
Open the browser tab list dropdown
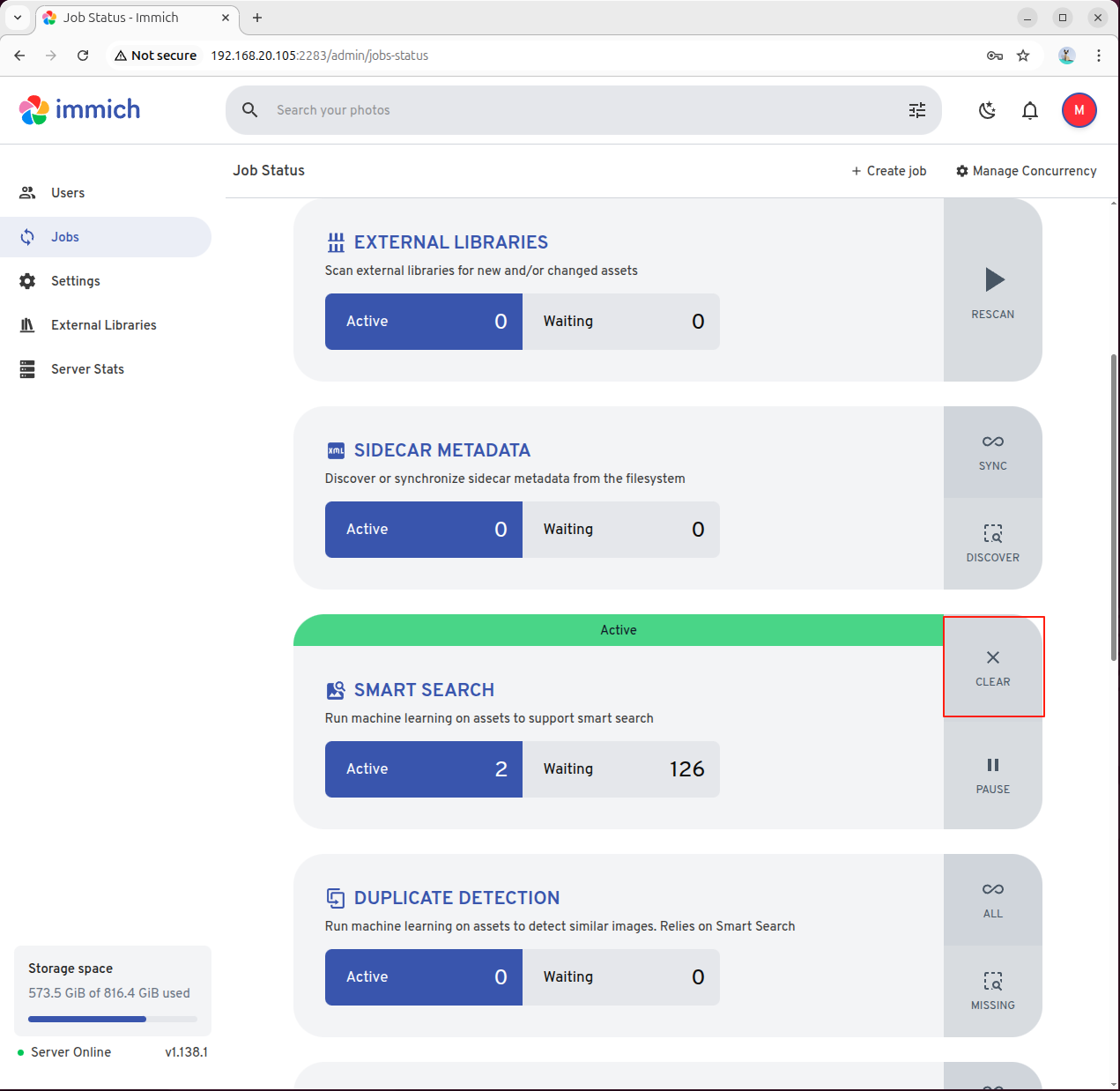click(x=18, y=18)
